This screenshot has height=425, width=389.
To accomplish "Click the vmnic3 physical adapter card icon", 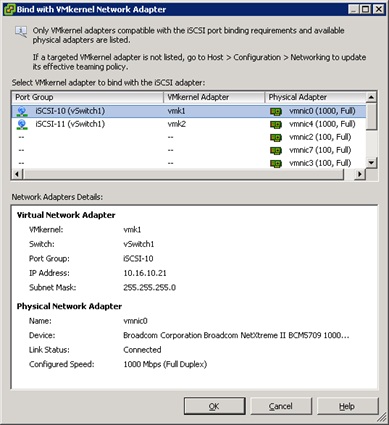I will pyautogui.click(x=276, y=164).
